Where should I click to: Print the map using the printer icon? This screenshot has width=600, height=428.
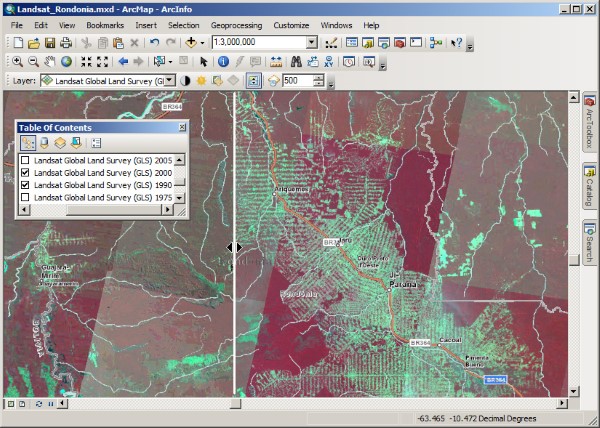[x=66, y=42]
